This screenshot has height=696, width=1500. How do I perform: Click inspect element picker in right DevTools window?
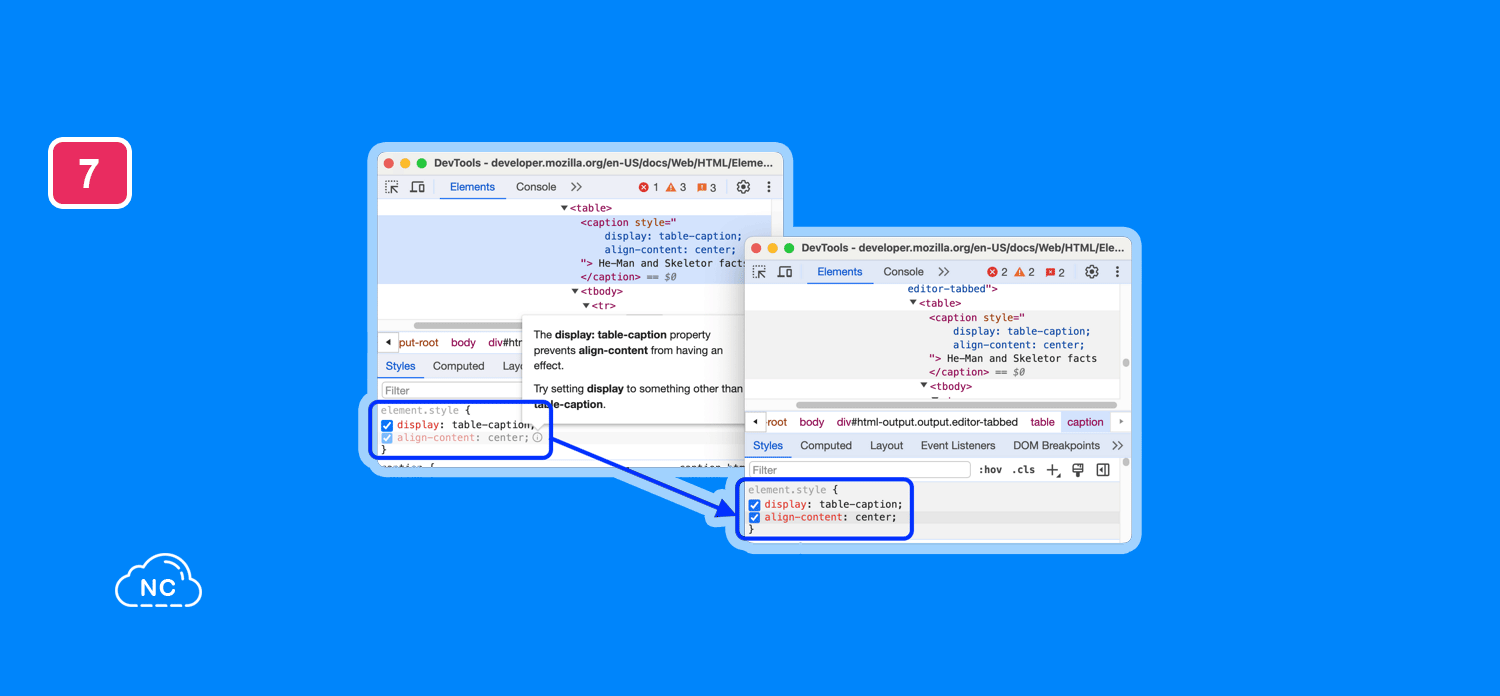point(759,272)
